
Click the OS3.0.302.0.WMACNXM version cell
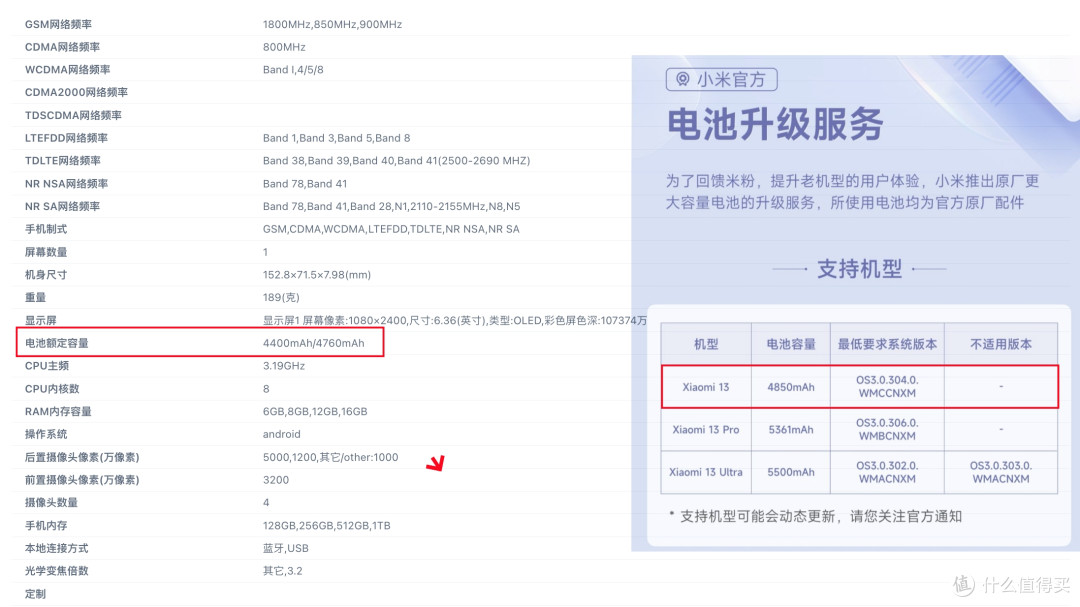887,472
